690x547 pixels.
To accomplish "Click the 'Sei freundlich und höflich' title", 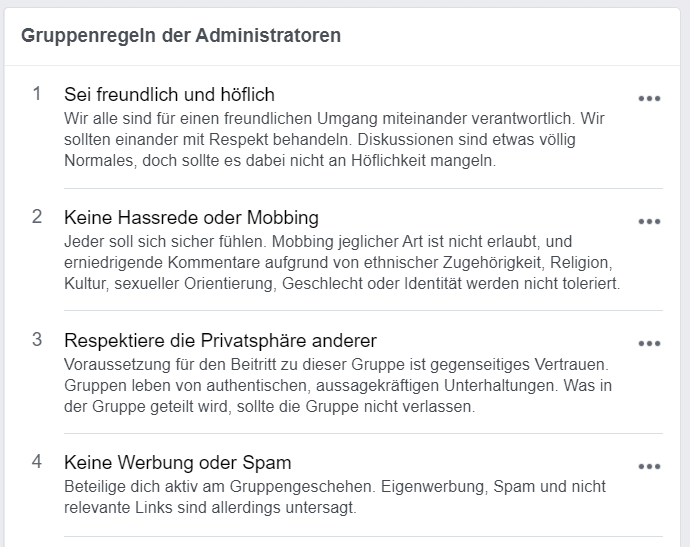I will point(169,95).
